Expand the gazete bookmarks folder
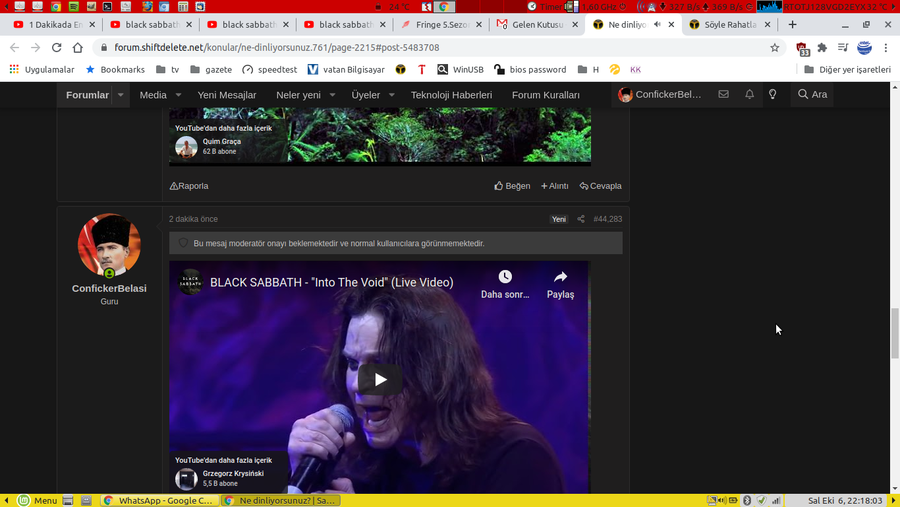 point(211,69)
